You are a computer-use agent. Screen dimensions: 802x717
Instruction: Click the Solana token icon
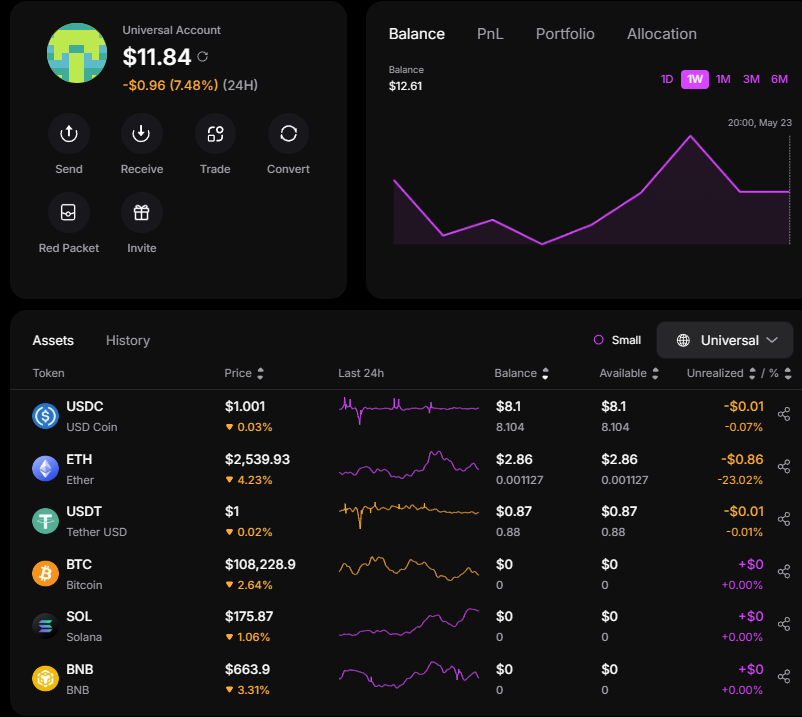tap(46, 626)
